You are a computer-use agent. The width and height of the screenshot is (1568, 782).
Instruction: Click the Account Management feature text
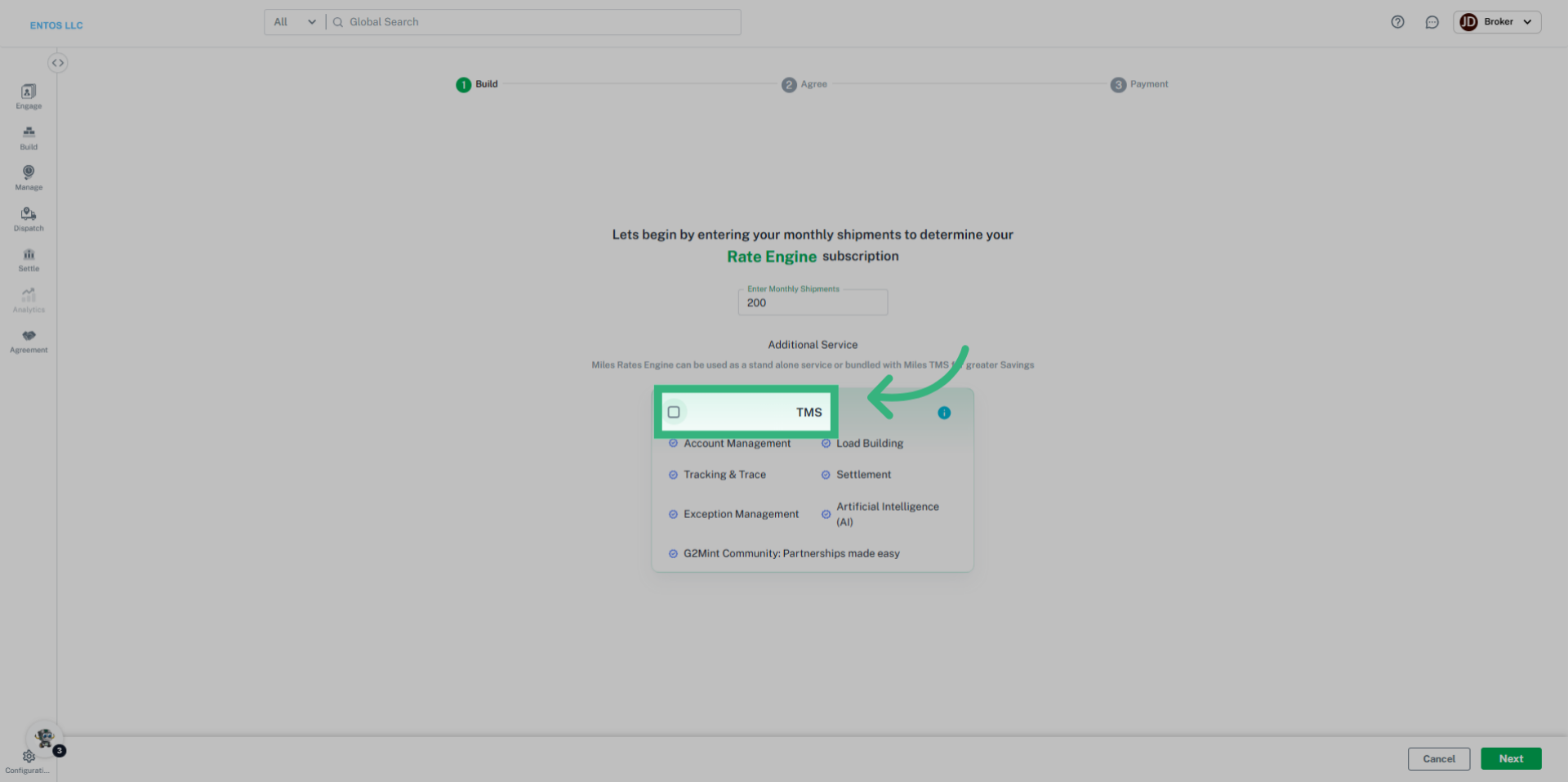click(x=737, y=444)
